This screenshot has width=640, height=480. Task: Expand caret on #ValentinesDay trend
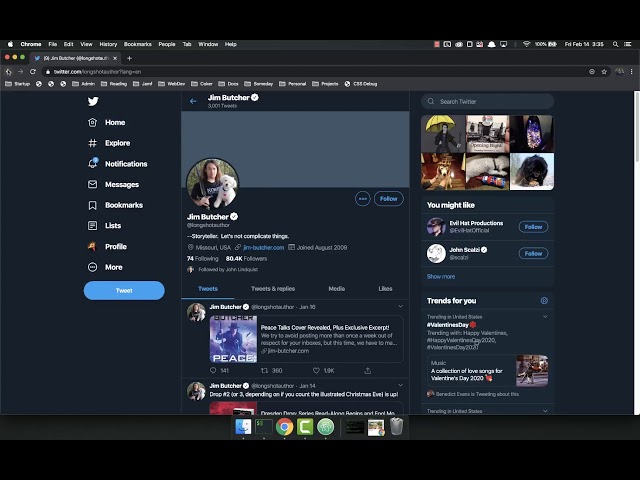pos(545,316)
